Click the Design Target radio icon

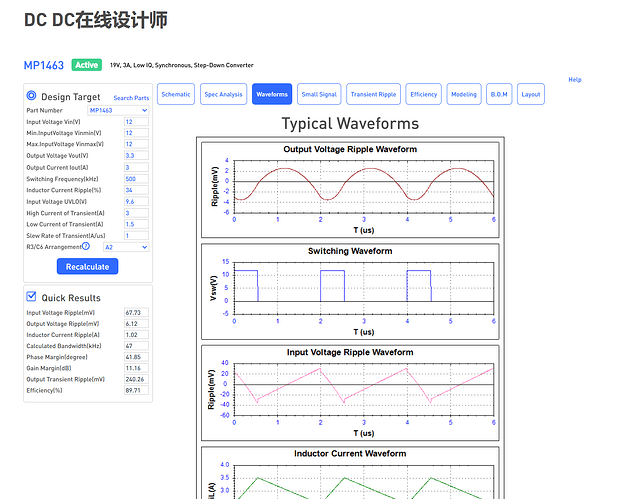coord(31,96)
